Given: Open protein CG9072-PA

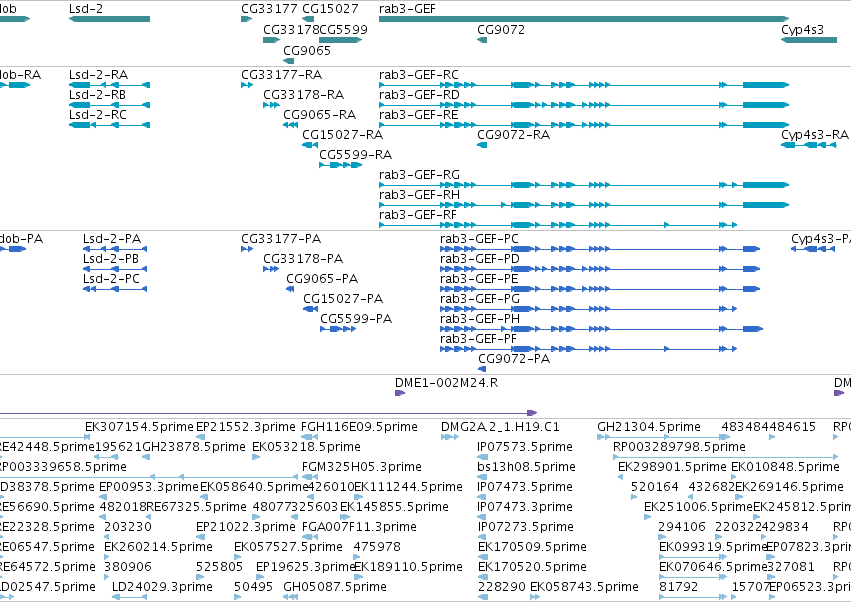Looking at the screenshot, I should point(514,359).
